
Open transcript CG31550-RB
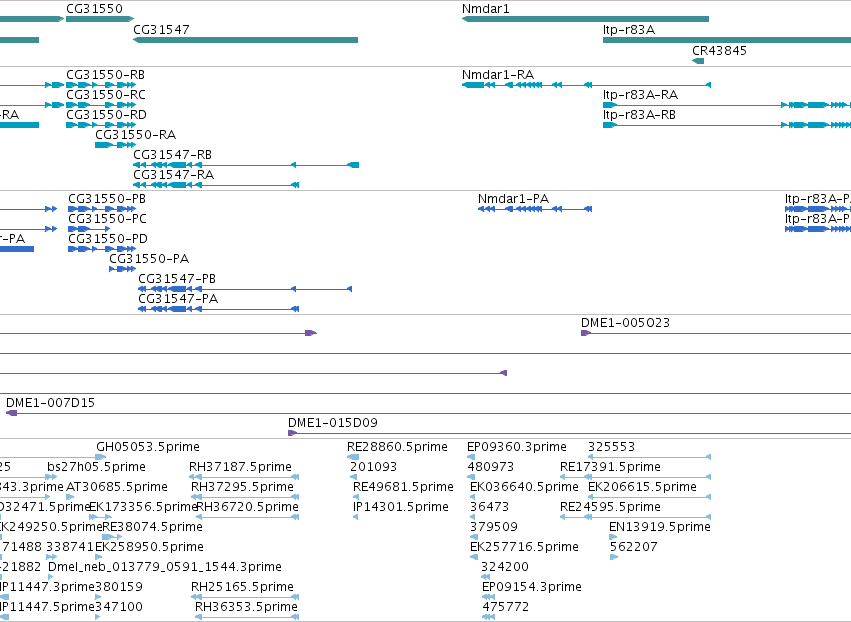[105, 74]
